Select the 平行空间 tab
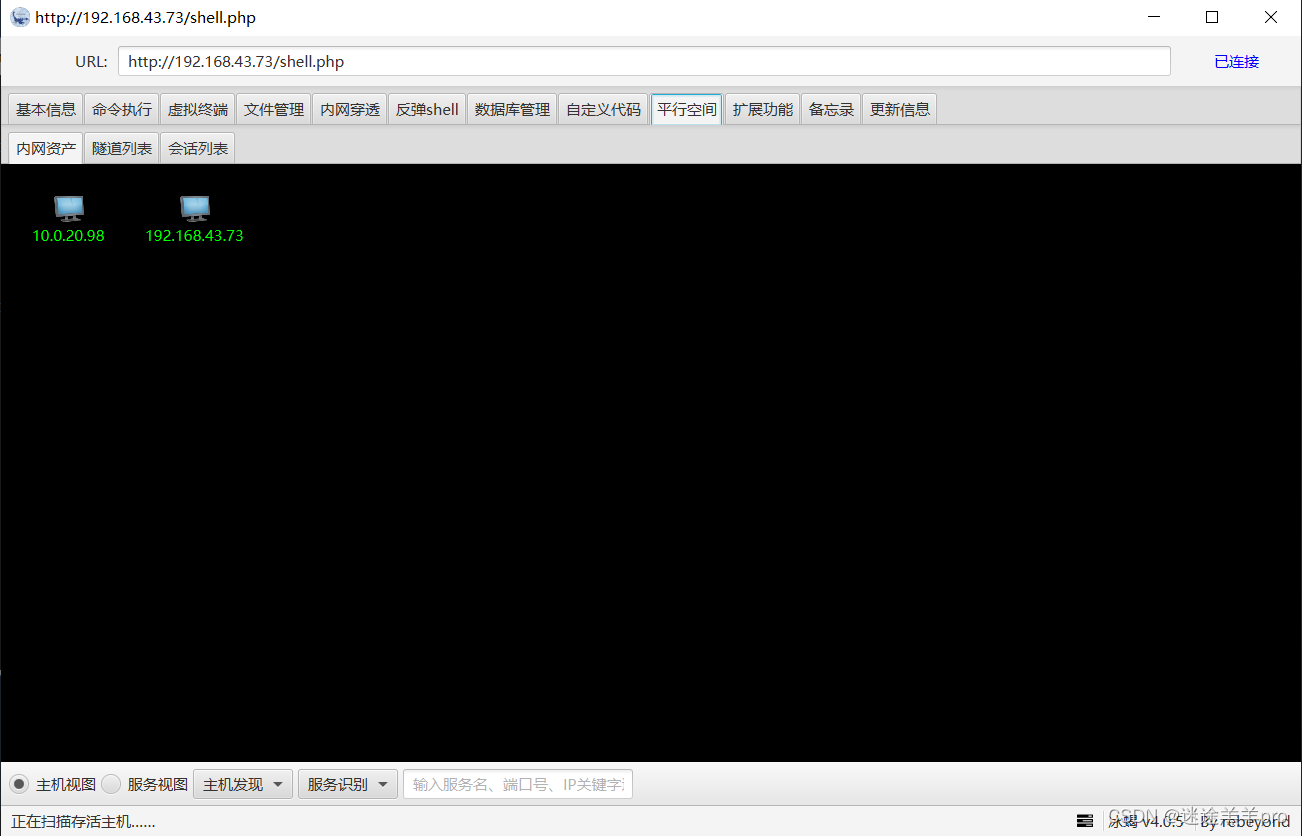Viewport: 1302px width, 836px height. (687, 109)
